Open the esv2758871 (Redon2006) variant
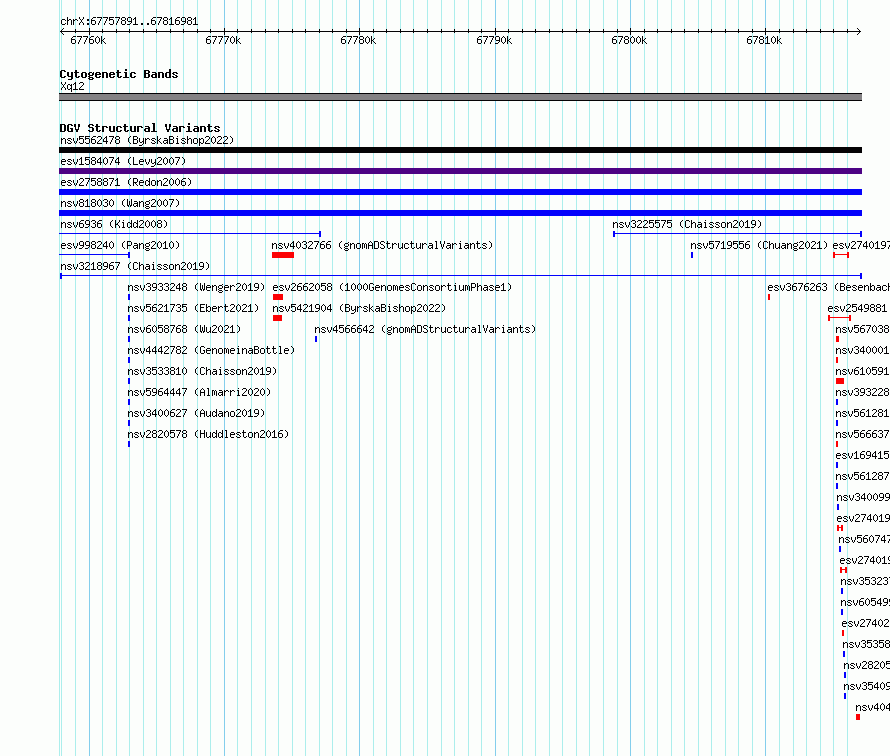The image size is (890, 756). coord(126,182)
